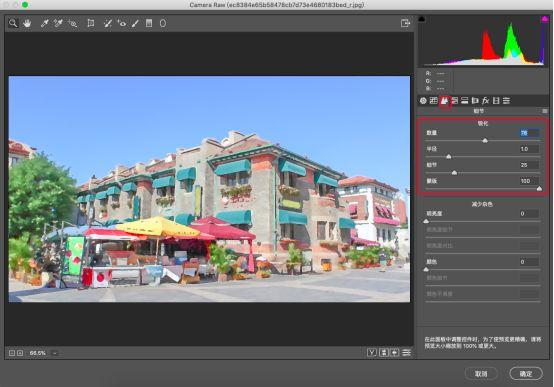Open the Basic panel tab

tap(423, 101)
